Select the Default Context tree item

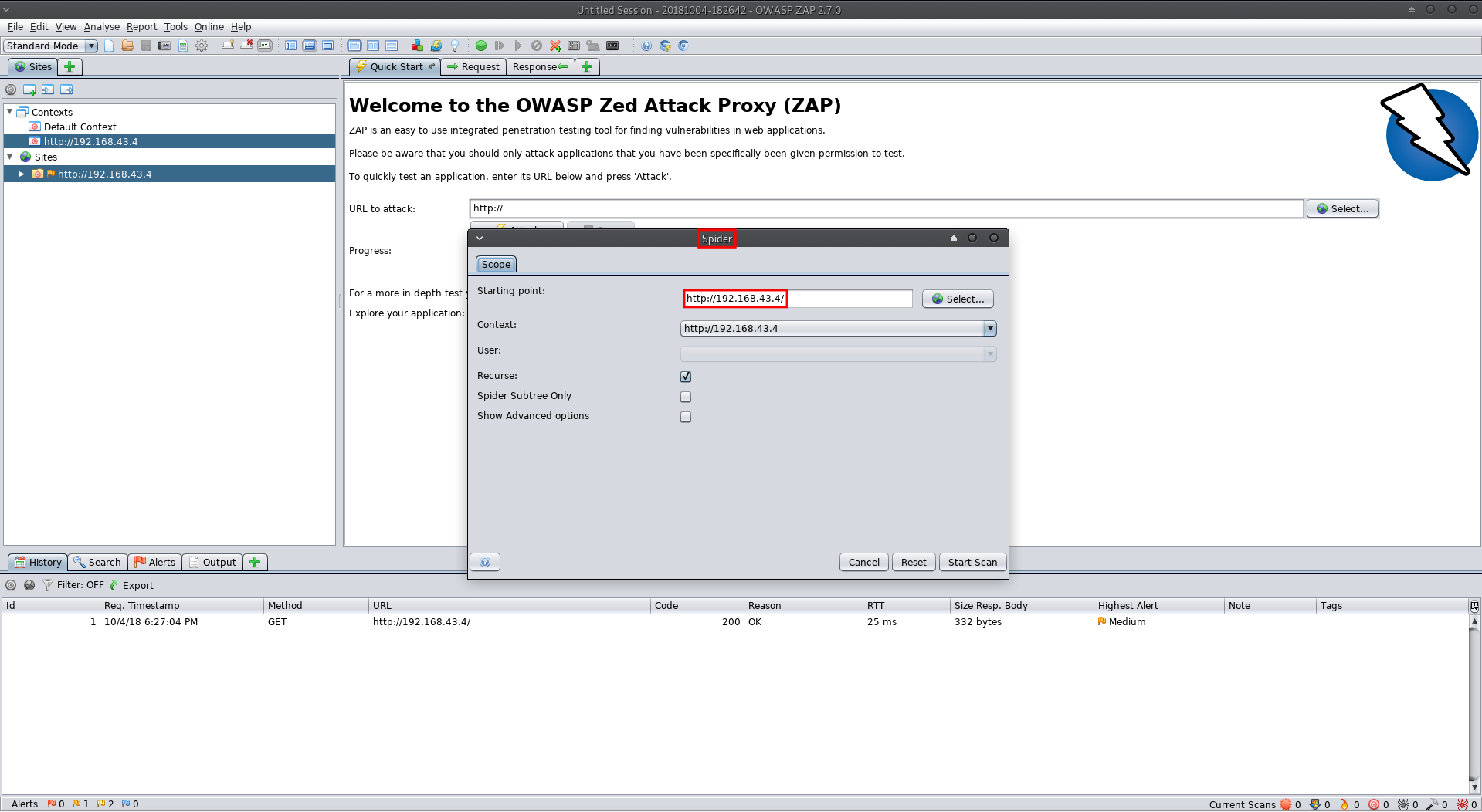point(80,127)
